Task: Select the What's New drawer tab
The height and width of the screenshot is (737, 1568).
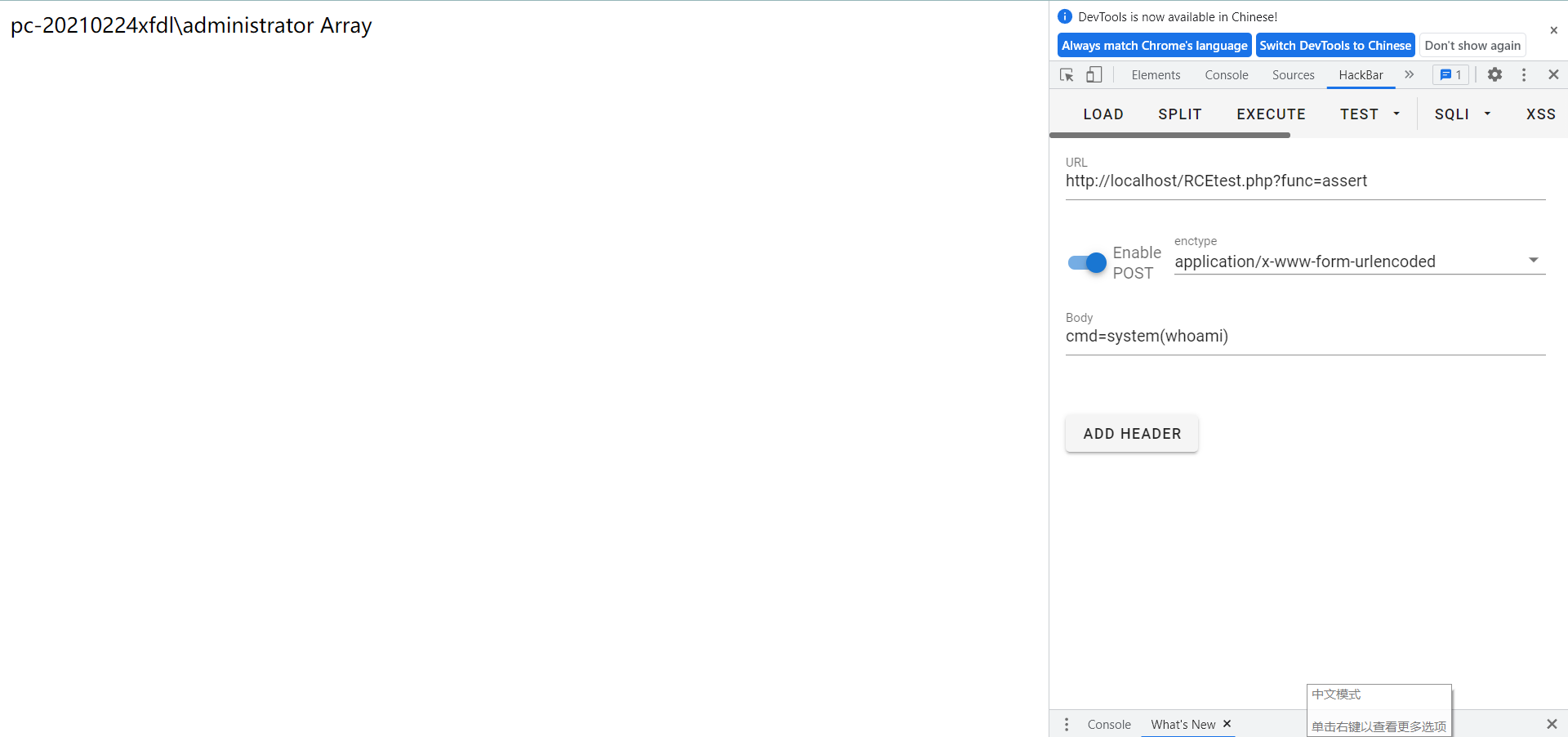Action: 1183,725
